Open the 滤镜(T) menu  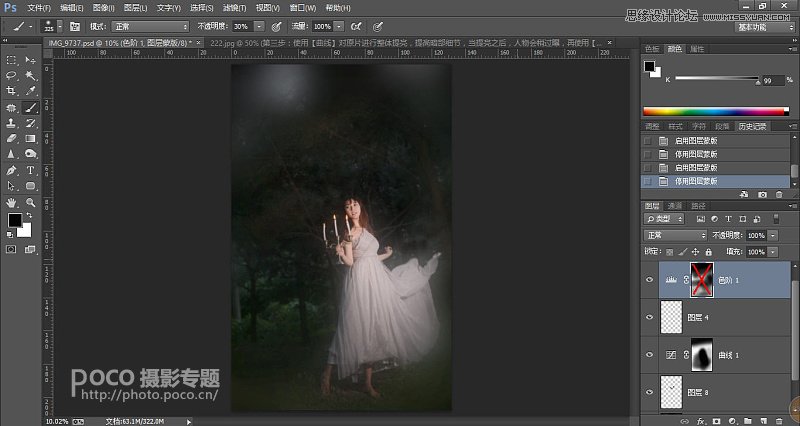click(235, 8)
